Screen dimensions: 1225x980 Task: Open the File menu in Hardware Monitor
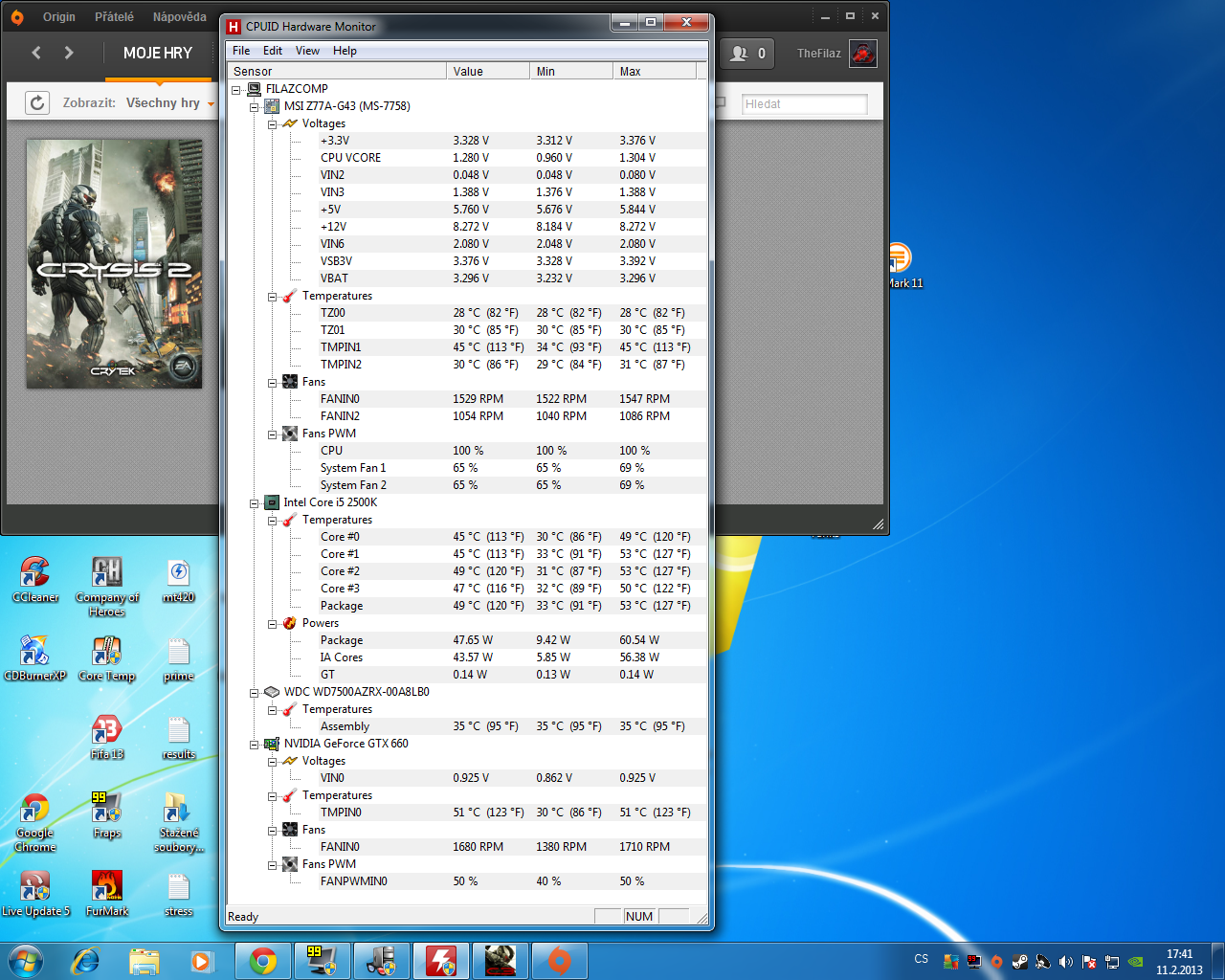(241, 51)
